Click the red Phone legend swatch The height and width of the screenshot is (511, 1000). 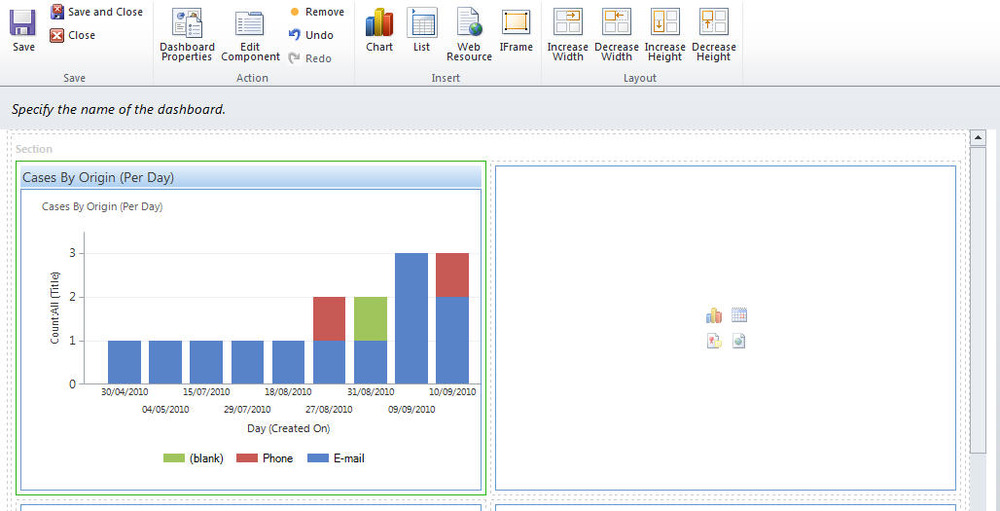247,458
